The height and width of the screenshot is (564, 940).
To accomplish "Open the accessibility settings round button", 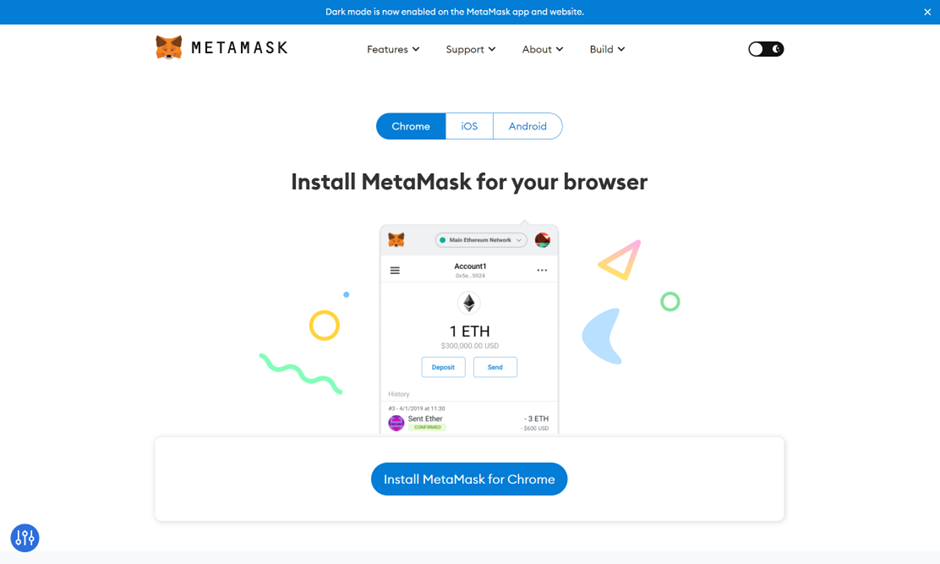I will pos(25,538).
